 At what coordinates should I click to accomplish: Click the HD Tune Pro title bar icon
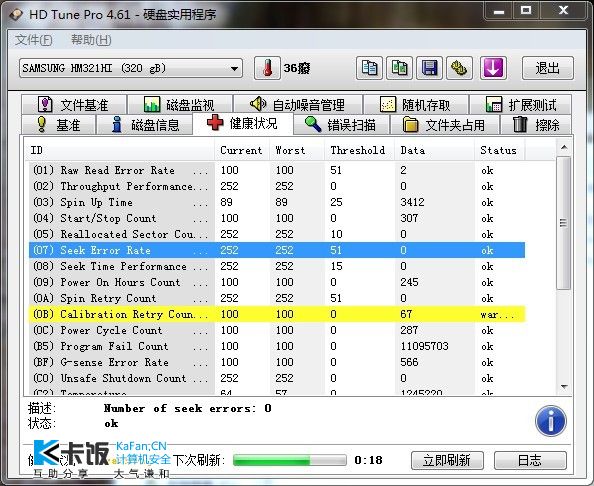point(16,14)
